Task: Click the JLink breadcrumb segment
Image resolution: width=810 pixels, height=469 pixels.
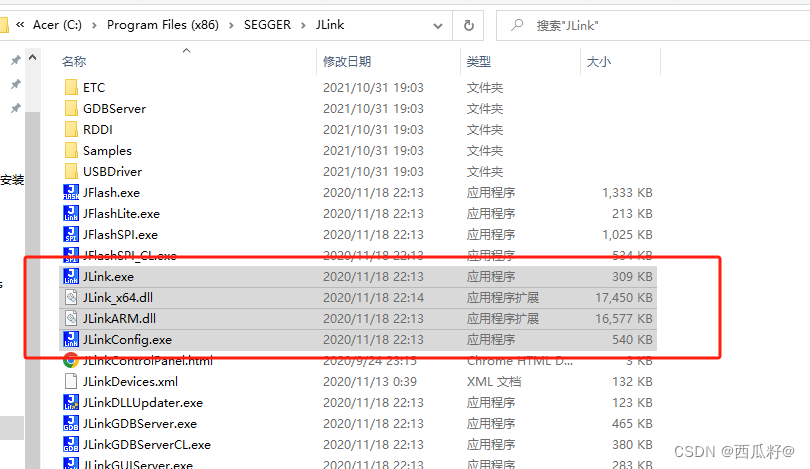Action: pyautogui.click(x=330, y=25)
